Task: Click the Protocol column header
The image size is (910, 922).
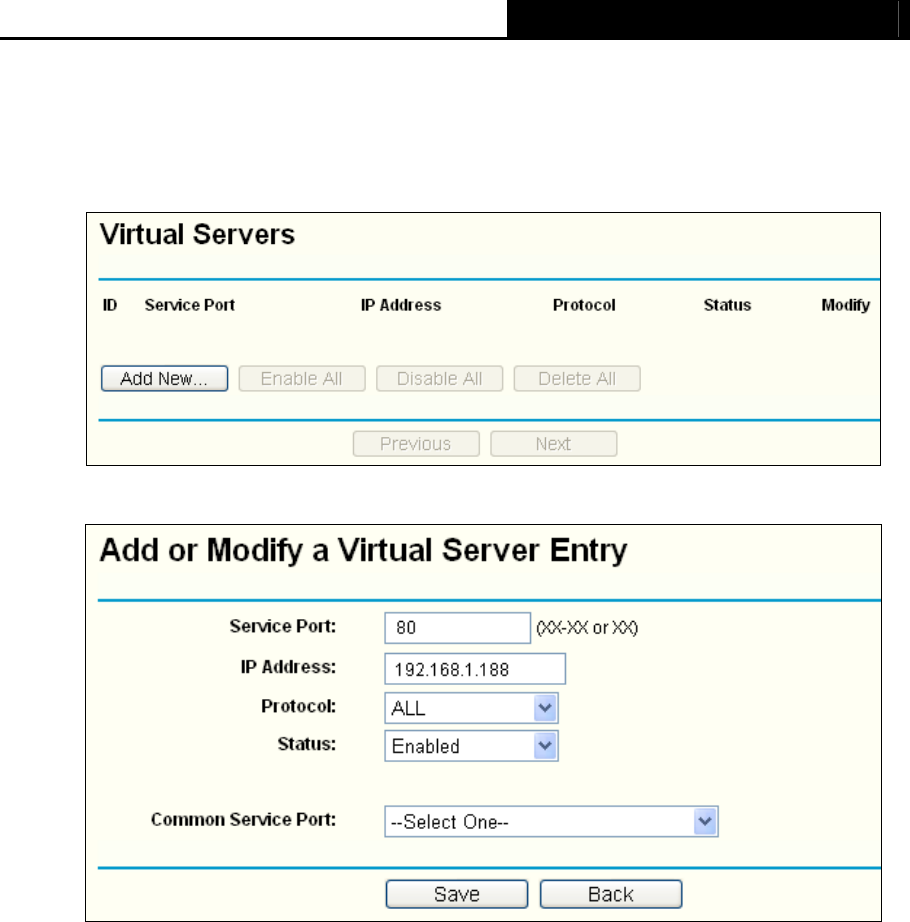Action: point(584,305)
